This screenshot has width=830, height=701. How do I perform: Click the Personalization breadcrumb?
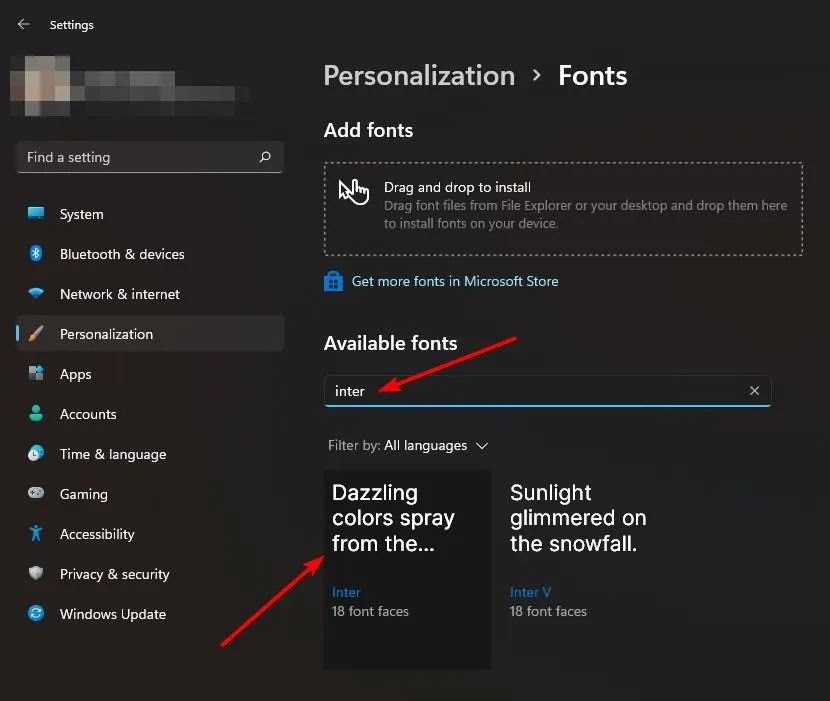419,76
